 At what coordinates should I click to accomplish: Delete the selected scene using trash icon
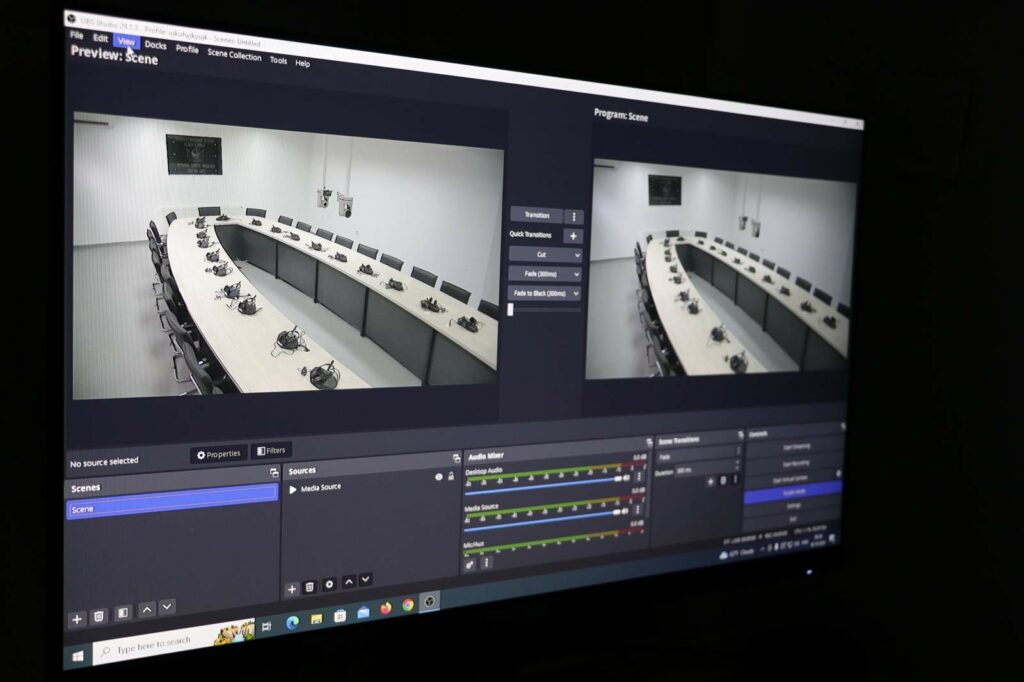(99, 617)
